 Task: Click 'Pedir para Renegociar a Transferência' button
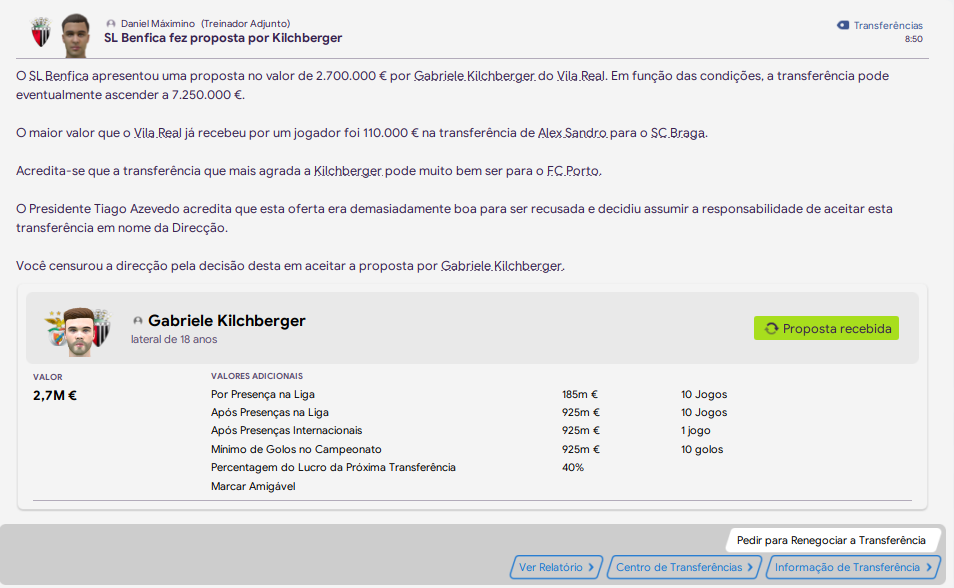(831, 540)
